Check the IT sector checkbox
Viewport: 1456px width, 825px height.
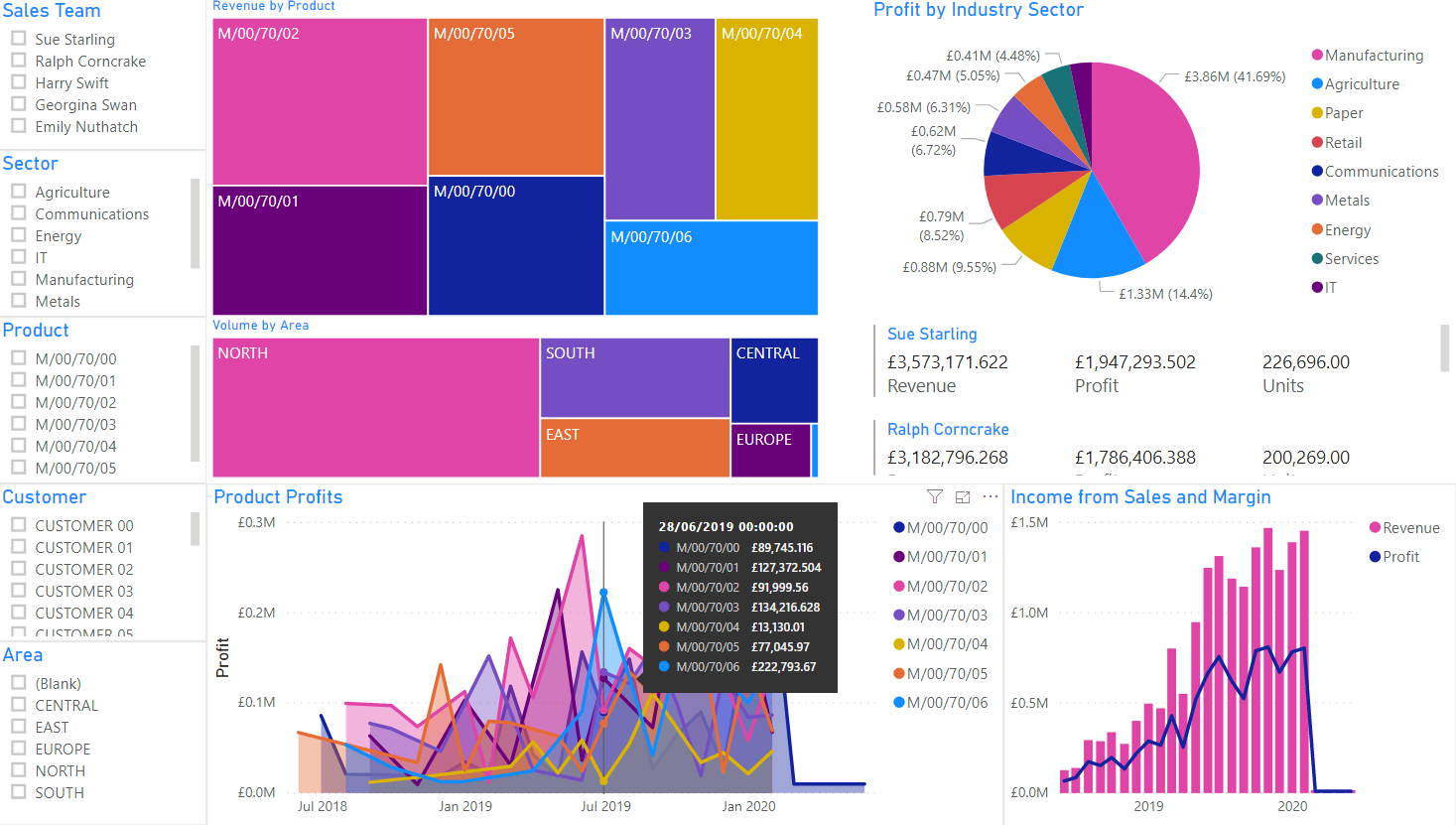18,257
